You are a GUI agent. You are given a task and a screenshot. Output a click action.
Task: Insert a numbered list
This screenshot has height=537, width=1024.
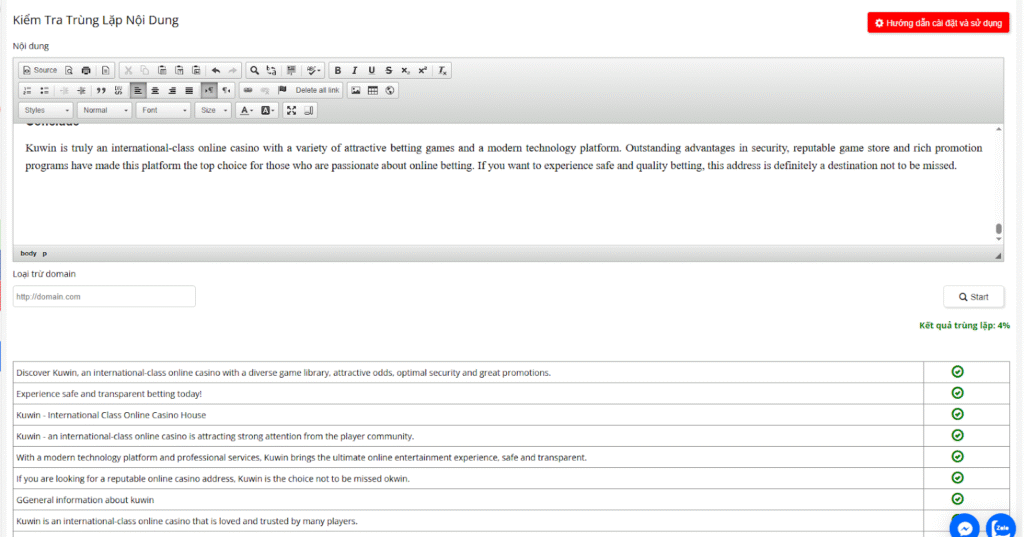tap(27, 90)
